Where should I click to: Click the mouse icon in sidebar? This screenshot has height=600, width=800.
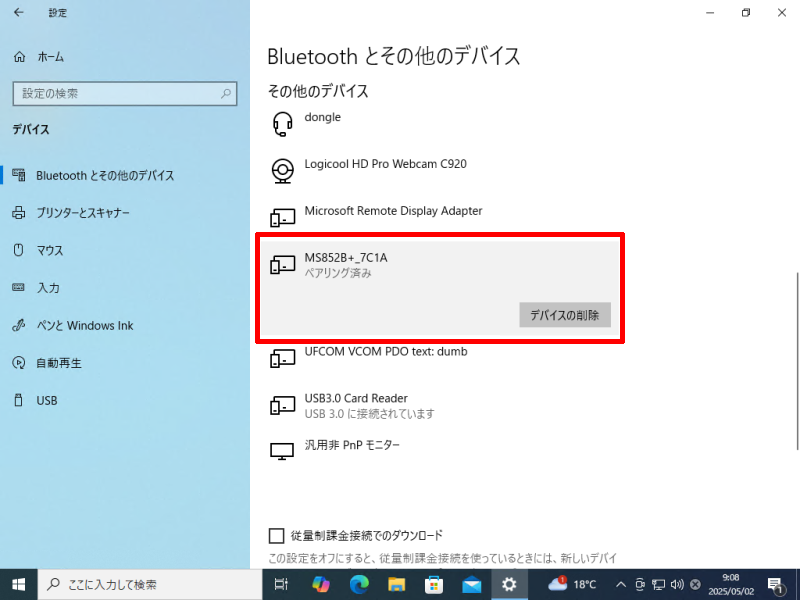[18, 250]
